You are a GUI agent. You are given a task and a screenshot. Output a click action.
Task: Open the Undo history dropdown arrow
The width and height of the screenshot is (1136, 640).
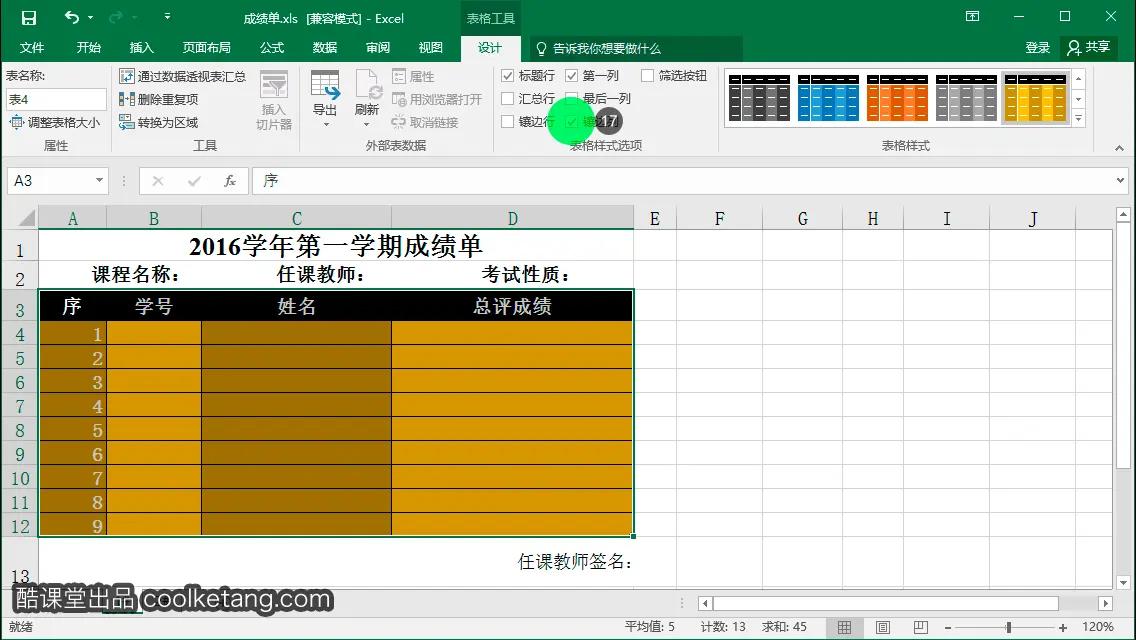[91, 17]
